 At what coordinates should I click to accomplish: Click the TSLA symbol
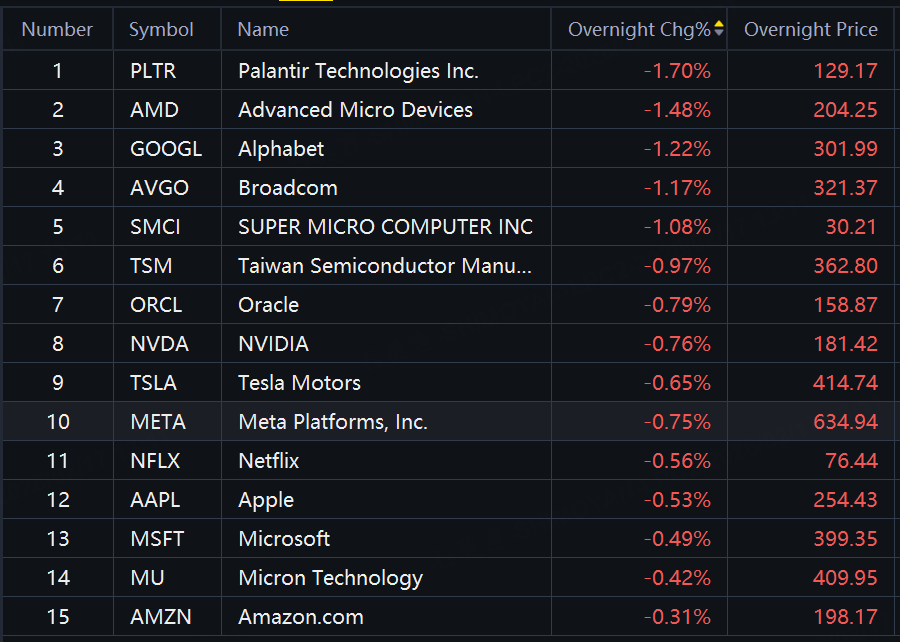coord(154,383)
